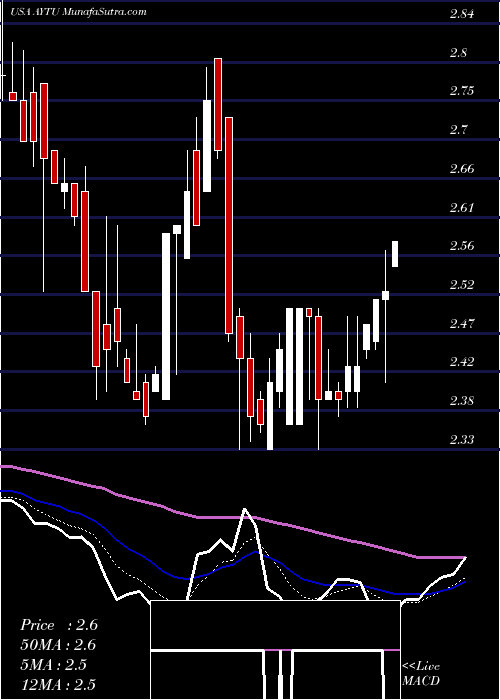Click the 2.52 price axis label
Image resolution: width=500 pixels, height=700 pixels.
pos(462,285)
